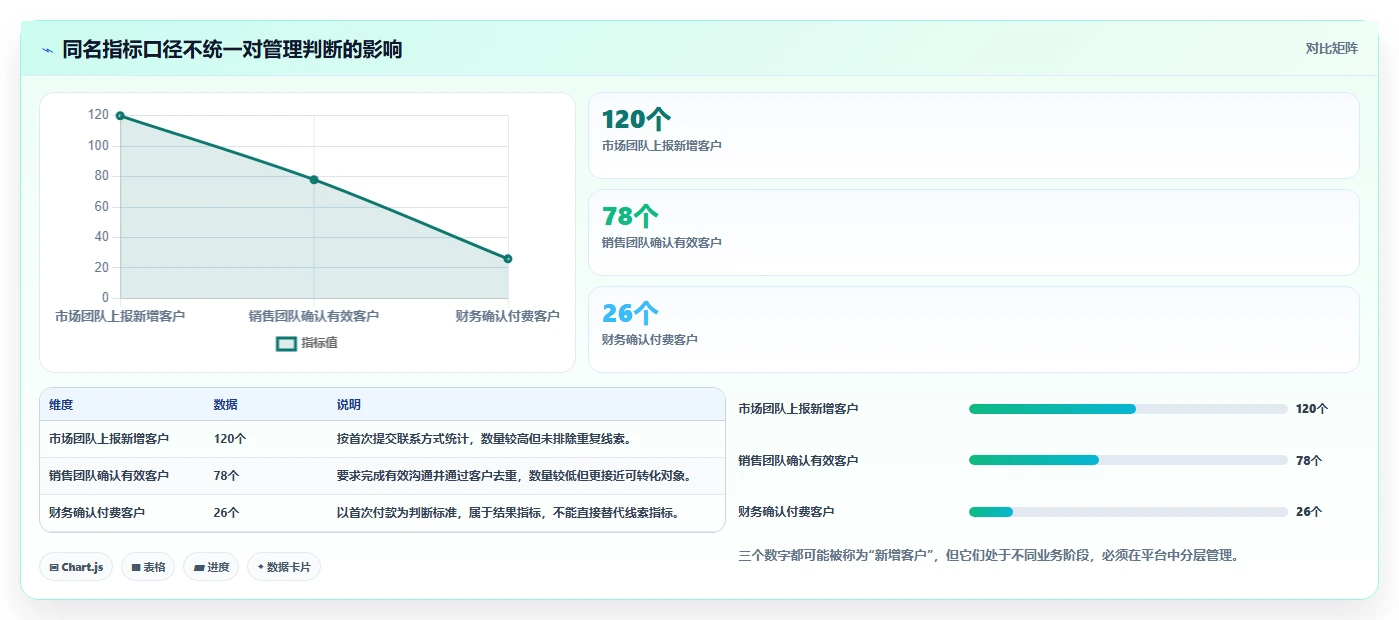Click the 财务确认付费客户 progress bar
Viewport: 1399px width, 620px height.
pyautogui.click(x=1128, y=512)
